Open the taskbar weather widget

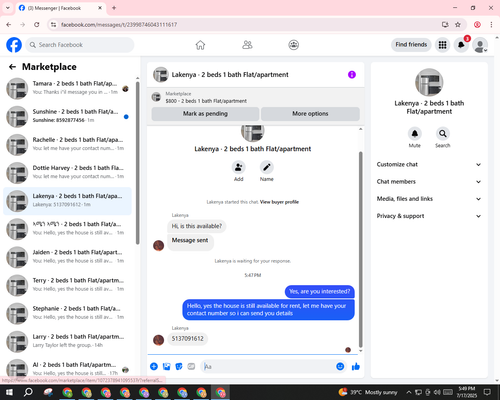click(x=368, y=392)
